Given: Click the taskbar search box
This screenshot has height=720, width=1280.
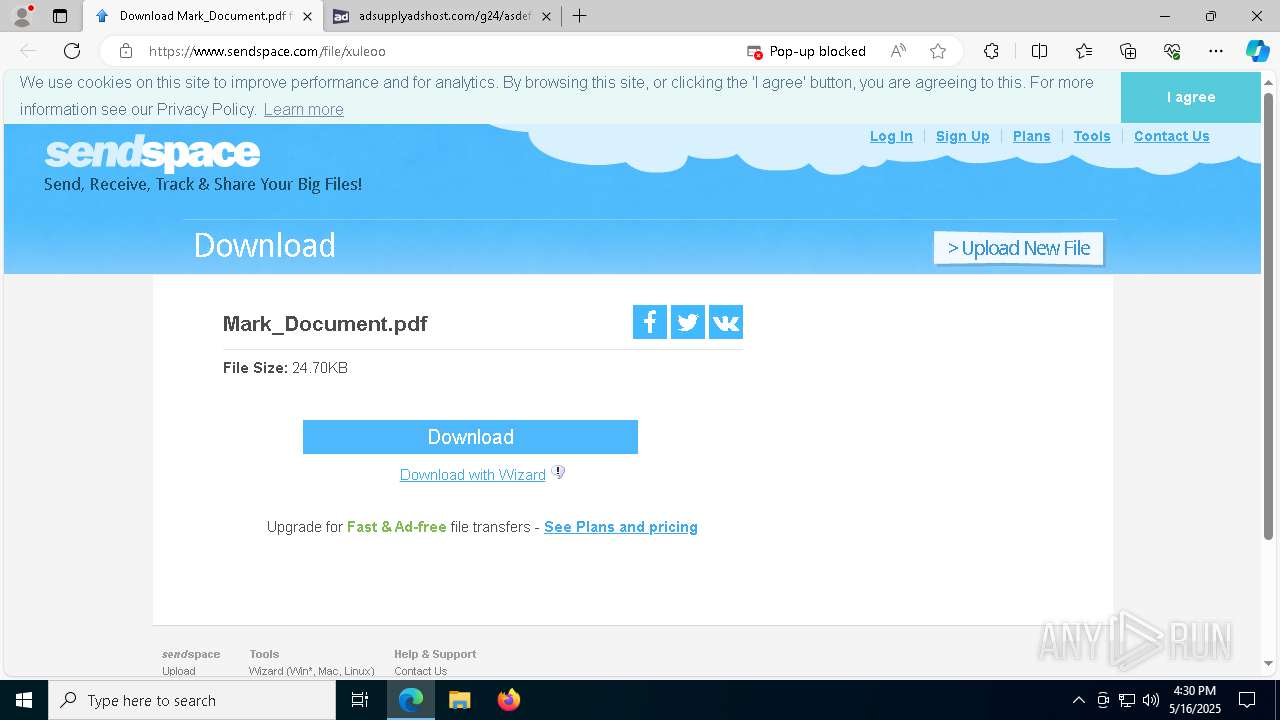Looking at the screenshot, I should 192,700.
